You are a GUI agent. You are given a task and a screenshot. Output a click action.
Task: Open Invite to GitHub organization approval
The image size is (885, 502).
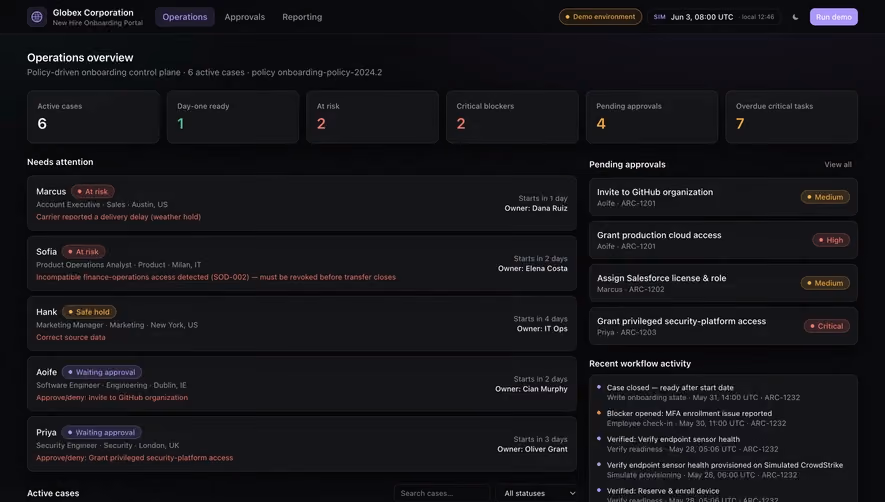(723, 197)
